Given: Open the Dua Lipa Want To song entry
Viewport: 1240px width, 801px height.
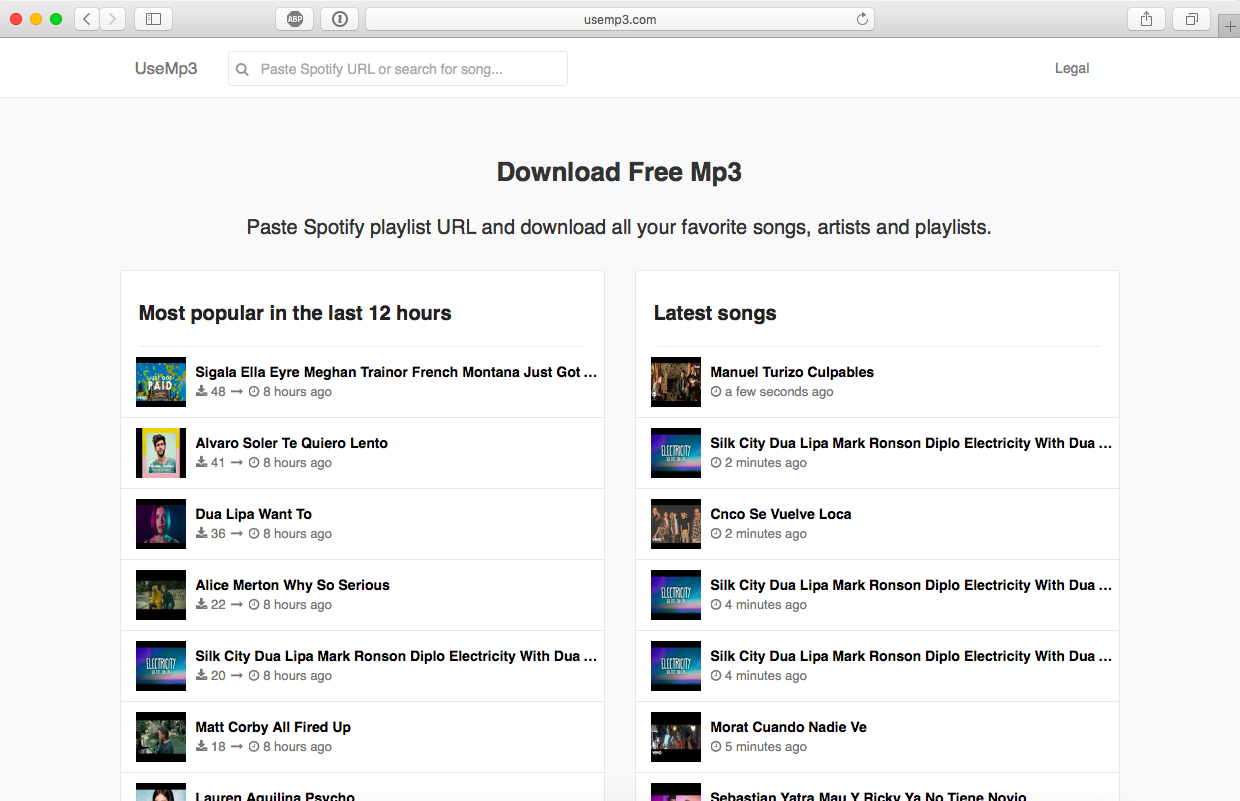Looking at the screenshot, I should click(x=254, y=513).
